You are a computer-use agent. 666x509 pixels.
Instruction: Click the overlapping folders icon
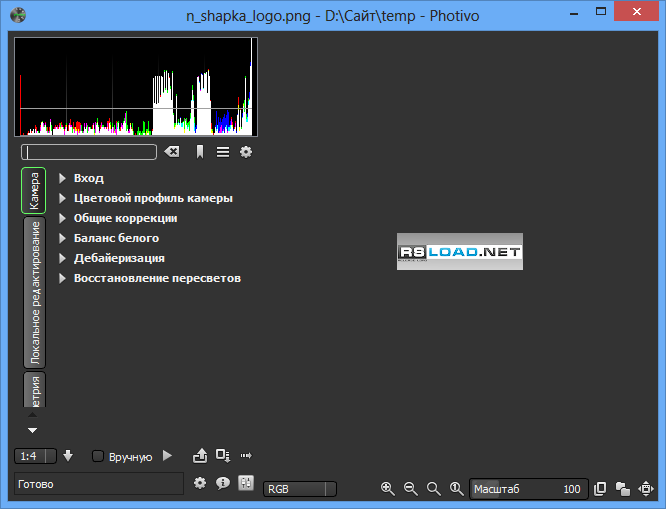coord(623,489)
